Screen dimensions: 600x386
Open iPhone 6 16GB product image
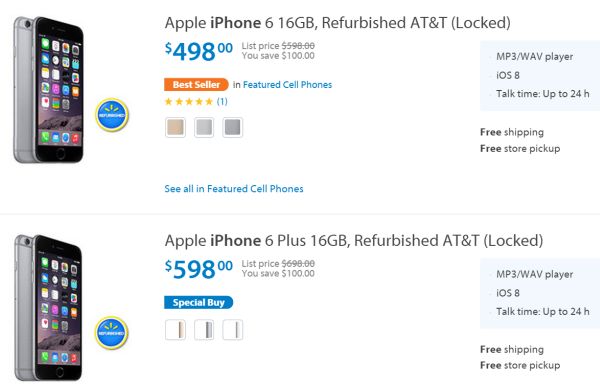tap(48, 90)
